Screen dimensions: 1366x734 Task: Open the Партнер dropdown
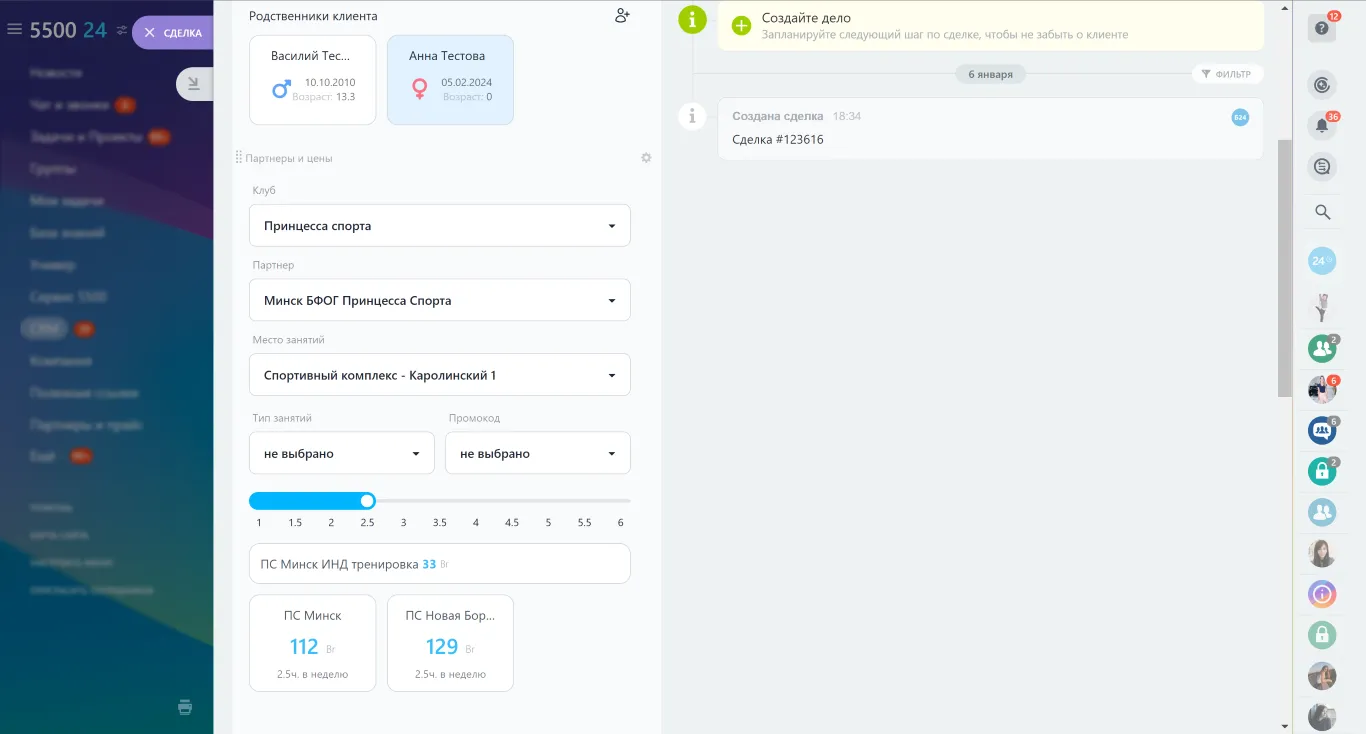[439, 300]
